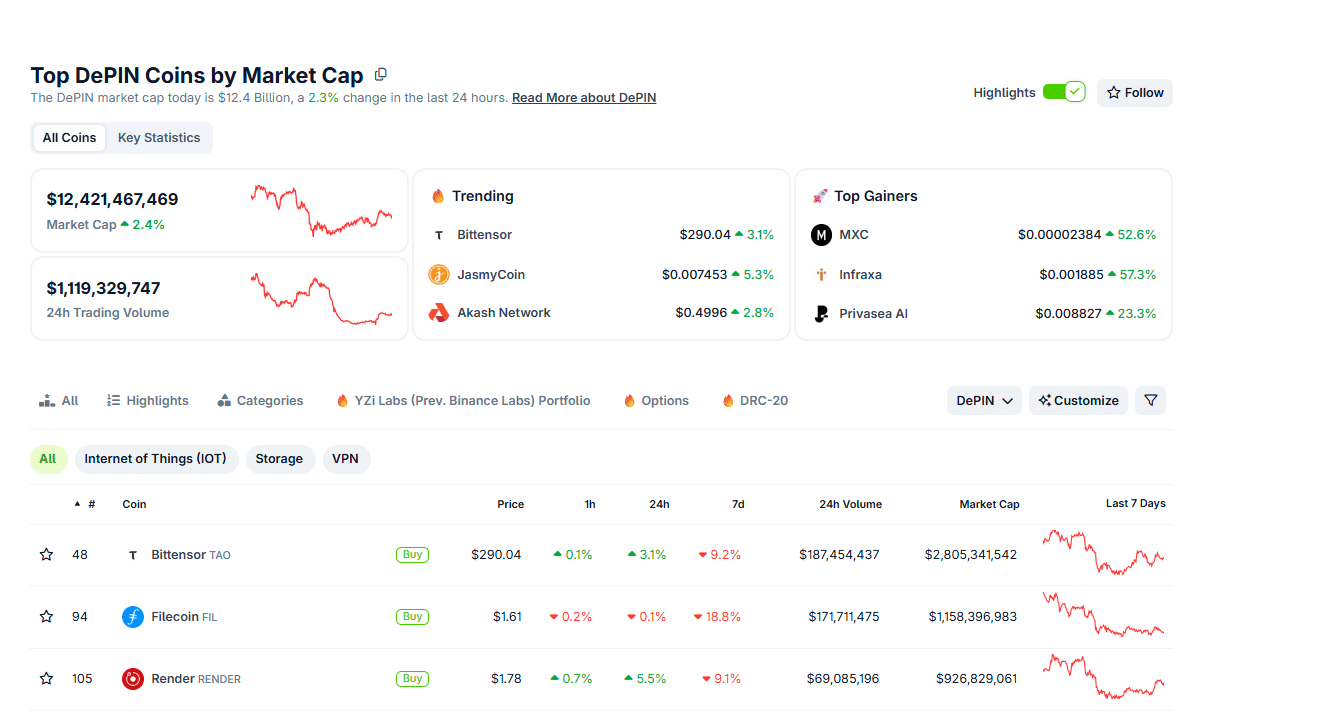Image resolution: width=1317 pixels, height=715 pixels.
Task: Expand the Options menu
Action: coord(655,400)
